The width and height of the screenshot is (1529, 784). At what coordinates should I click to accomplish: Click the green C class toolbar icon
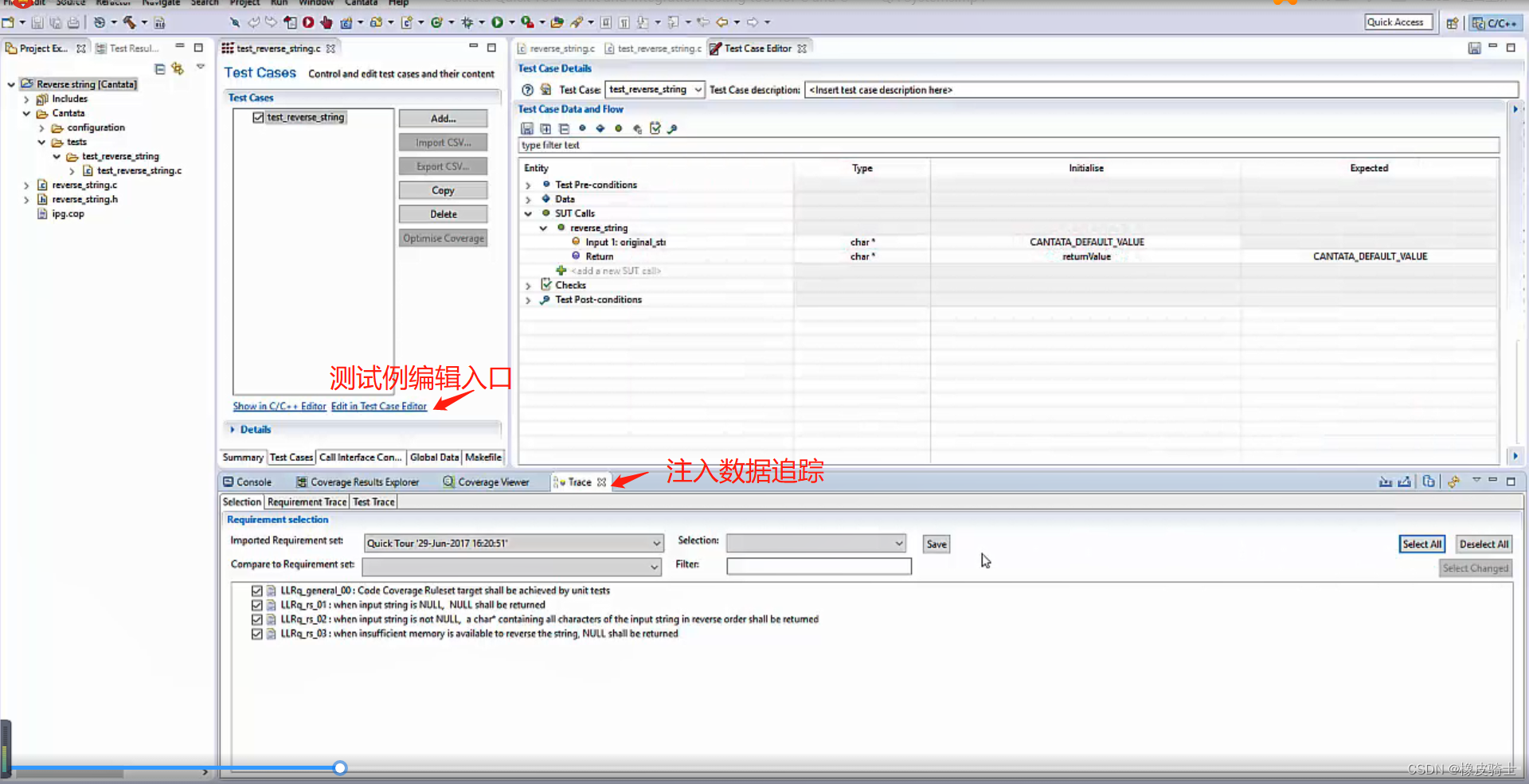[x=436, y=22]
